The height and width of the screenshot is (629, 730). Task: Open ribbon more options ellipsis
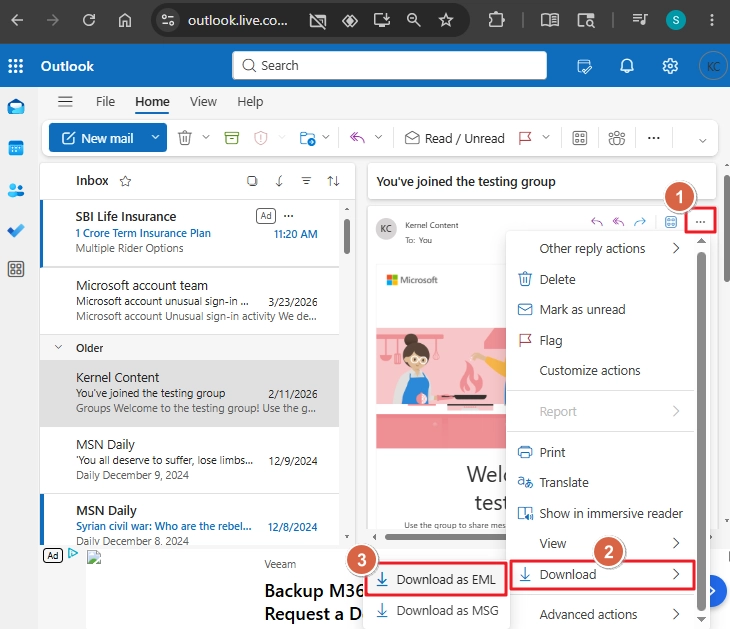click(x=654, y=138)
